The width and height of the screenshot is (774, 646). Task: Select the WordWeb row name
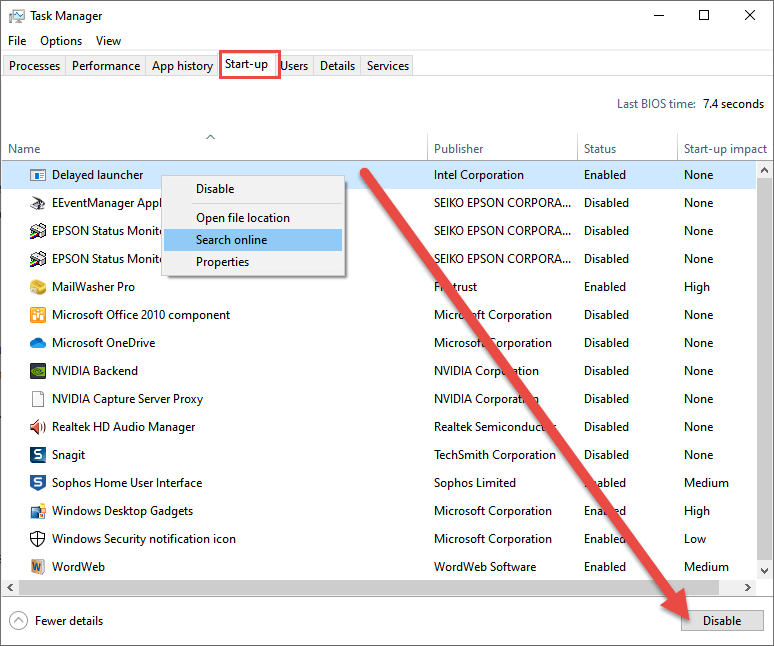pos(78,567)
